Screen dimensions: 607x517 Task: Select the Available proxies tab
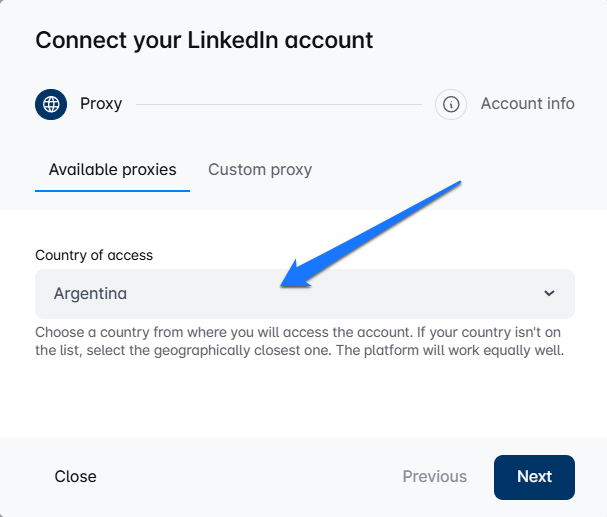[112, 170]
